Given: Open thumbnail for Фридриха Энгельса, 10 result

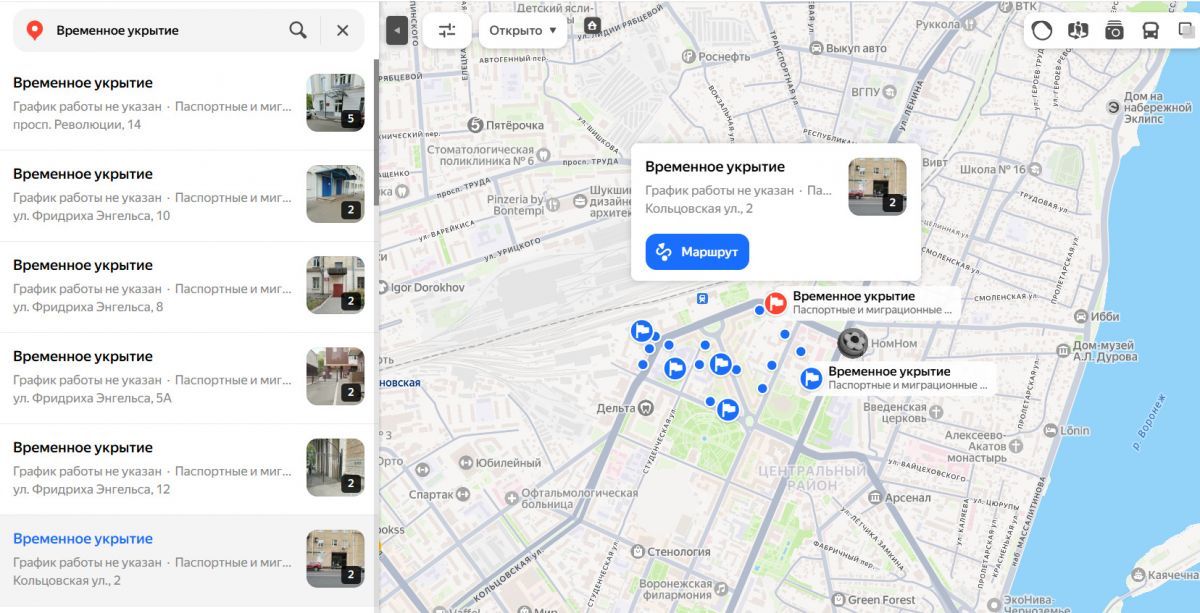Looking at the screenshot, I should coord(335,194).
